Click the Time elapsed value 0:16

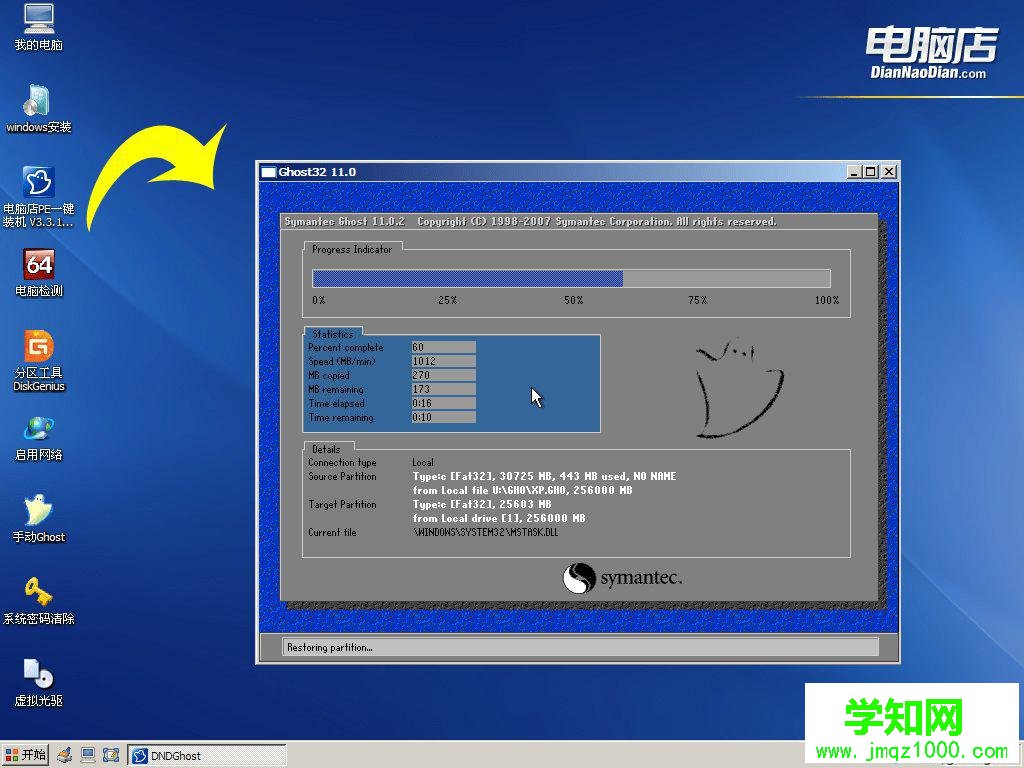[443, 404]
